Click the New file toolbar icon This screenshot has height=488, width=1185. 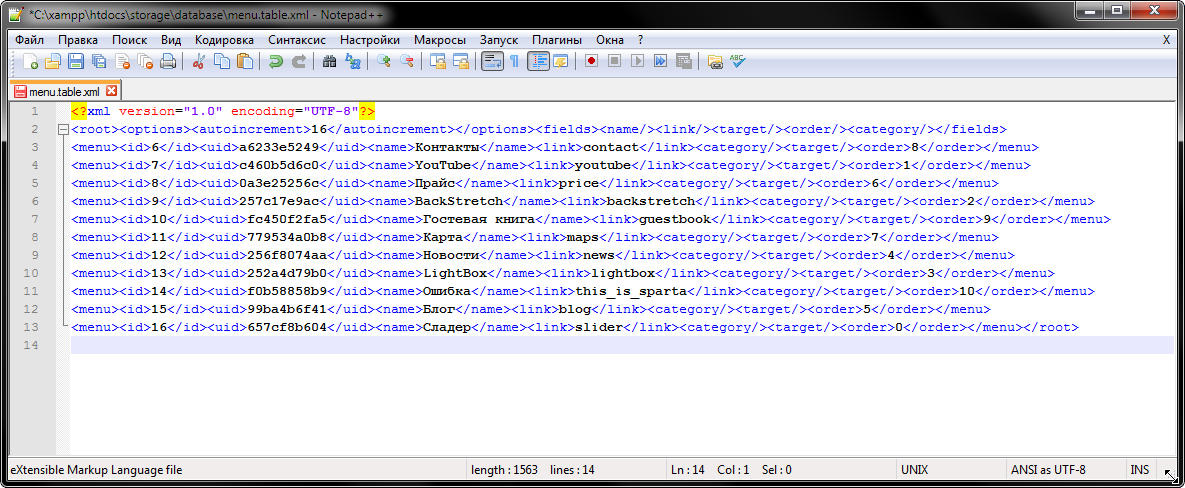[x=30, y=62]
